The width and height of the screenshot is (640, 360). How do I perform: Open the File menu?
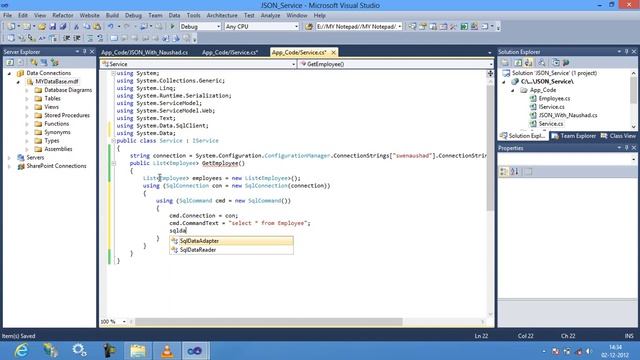7,15
